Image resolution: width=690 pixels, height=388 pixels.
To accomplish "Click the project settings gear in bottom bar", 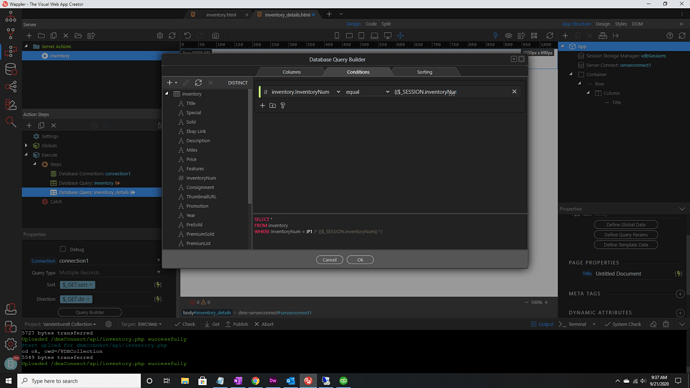I will click(108, 324).
